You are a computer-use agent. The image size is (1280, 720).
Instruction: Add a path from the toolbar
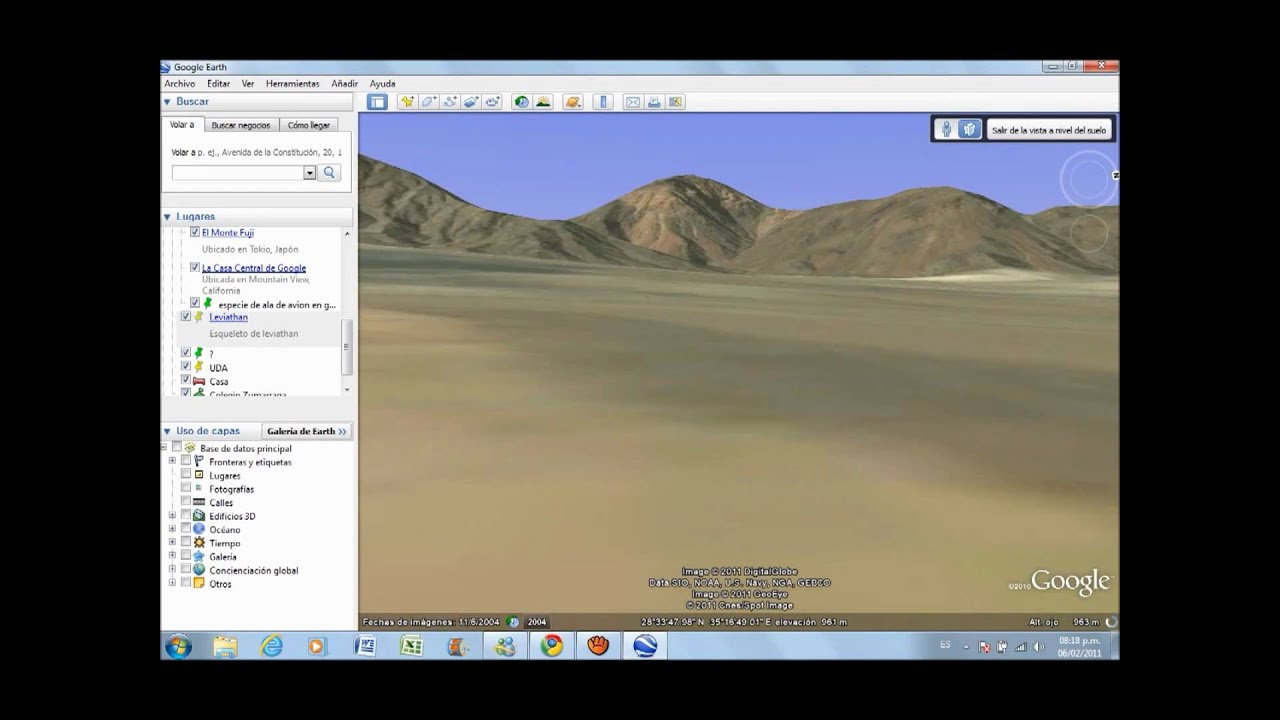click(x=451, y=102)
